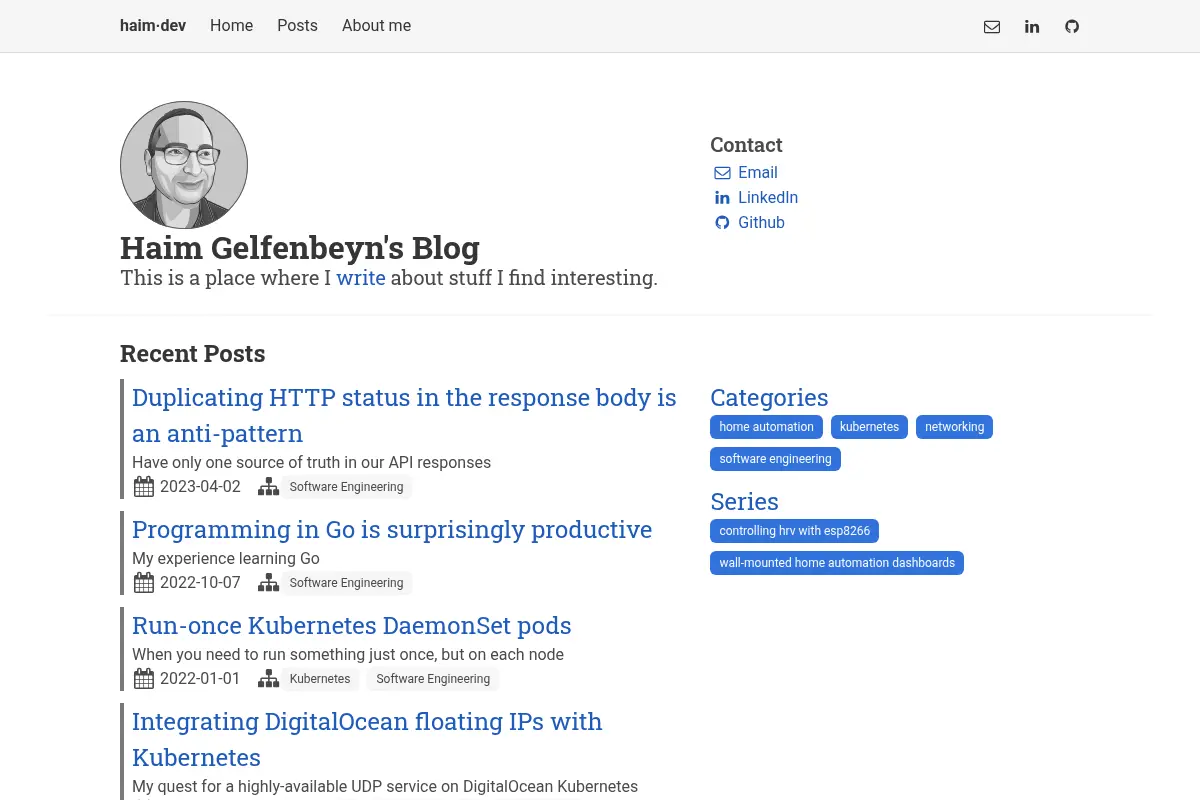Select 'home automation' category tag
Image resolution: width=1200 pixels, height=800 pixels.
tap(766, 427)
